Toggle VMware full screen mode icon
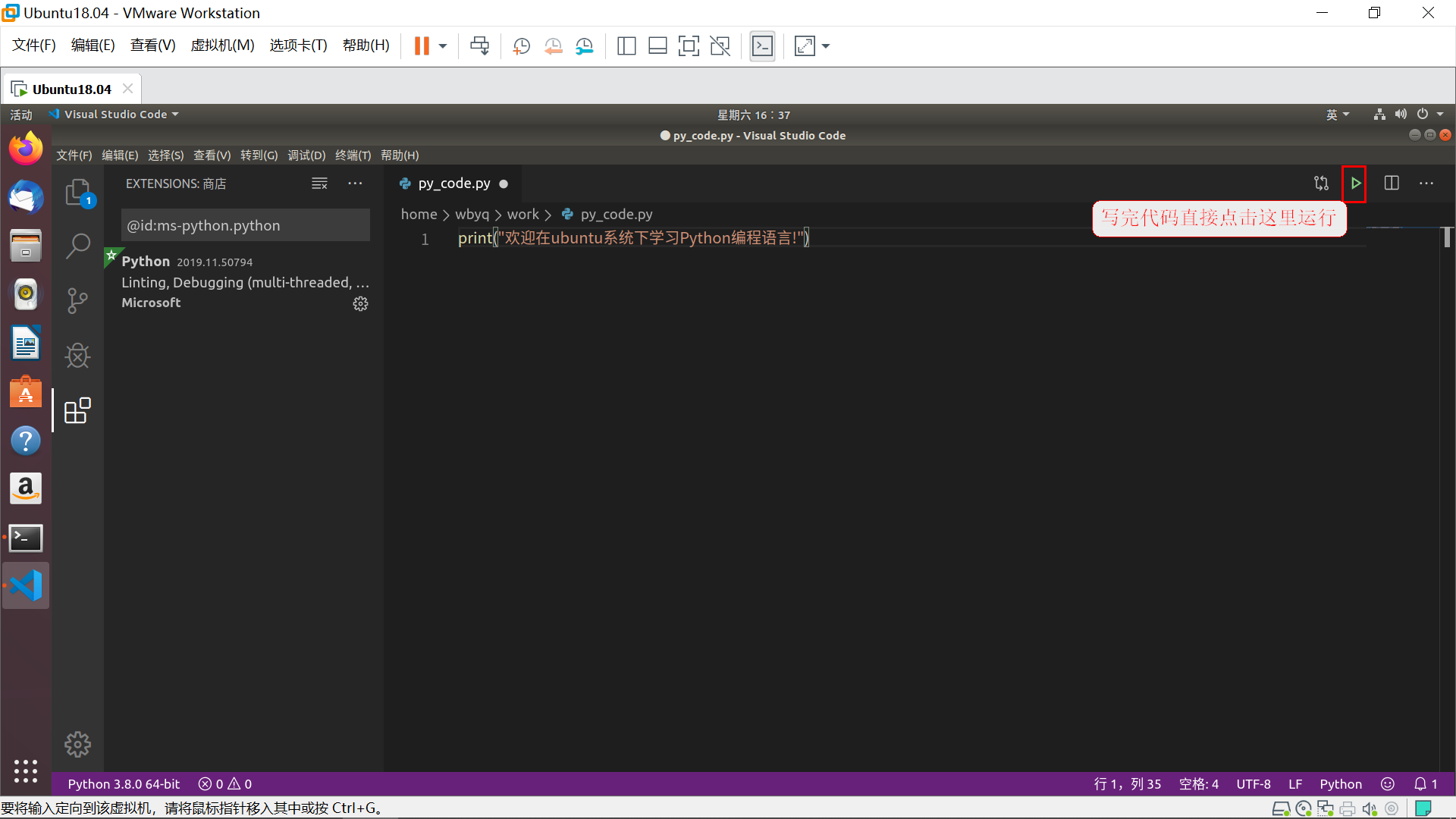 coord(689,46)
